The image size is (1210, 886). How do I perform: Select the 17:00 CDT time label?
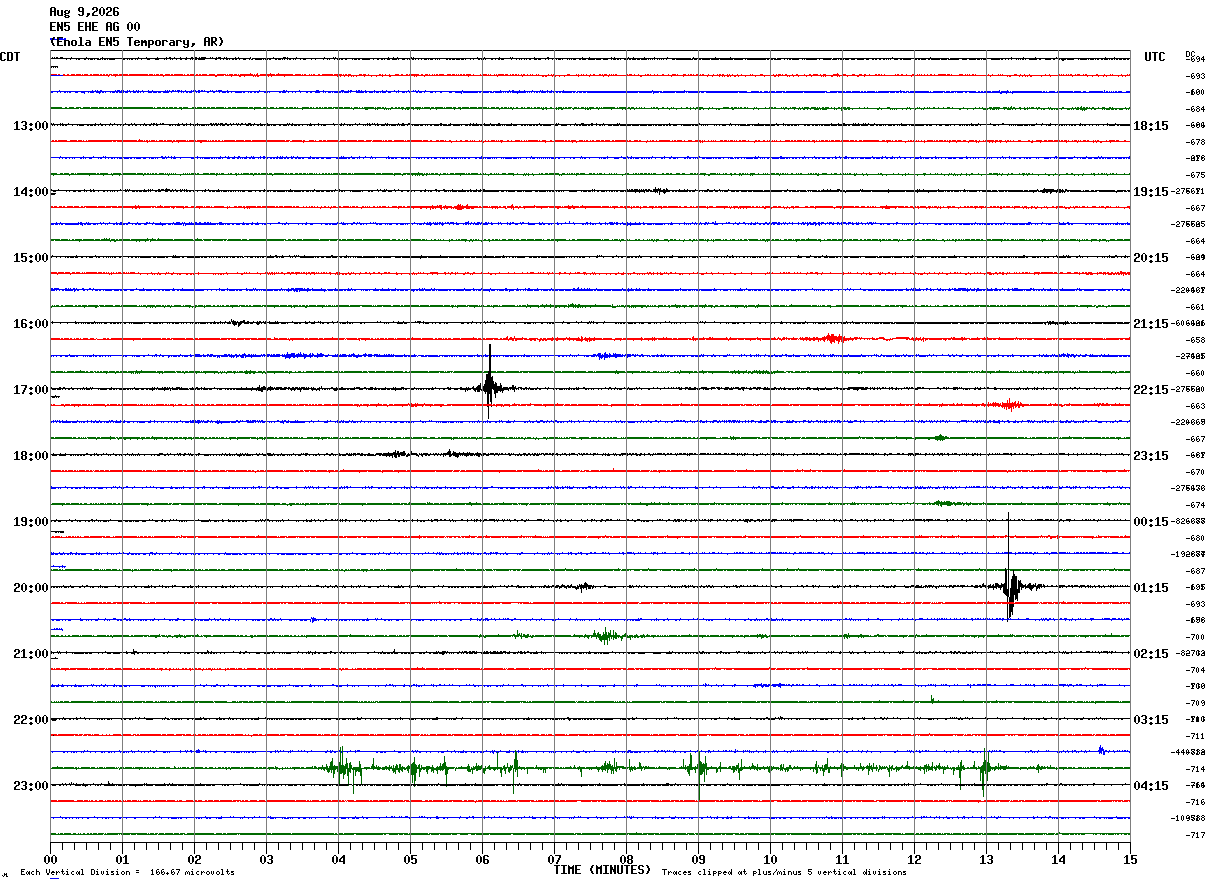[x=31, y=390]
